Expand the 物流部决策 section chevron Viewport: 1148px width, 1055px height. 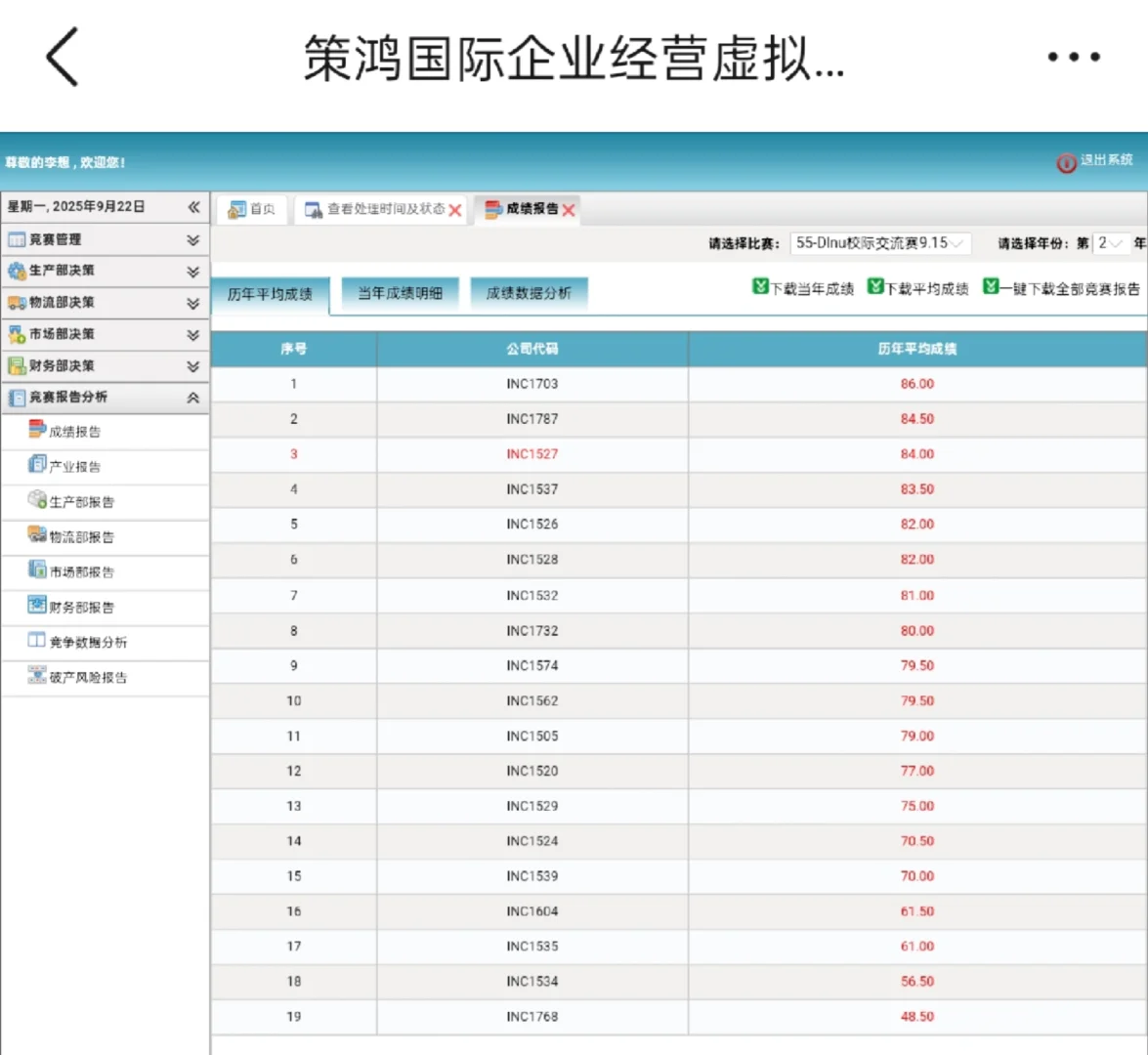point(193,303)
